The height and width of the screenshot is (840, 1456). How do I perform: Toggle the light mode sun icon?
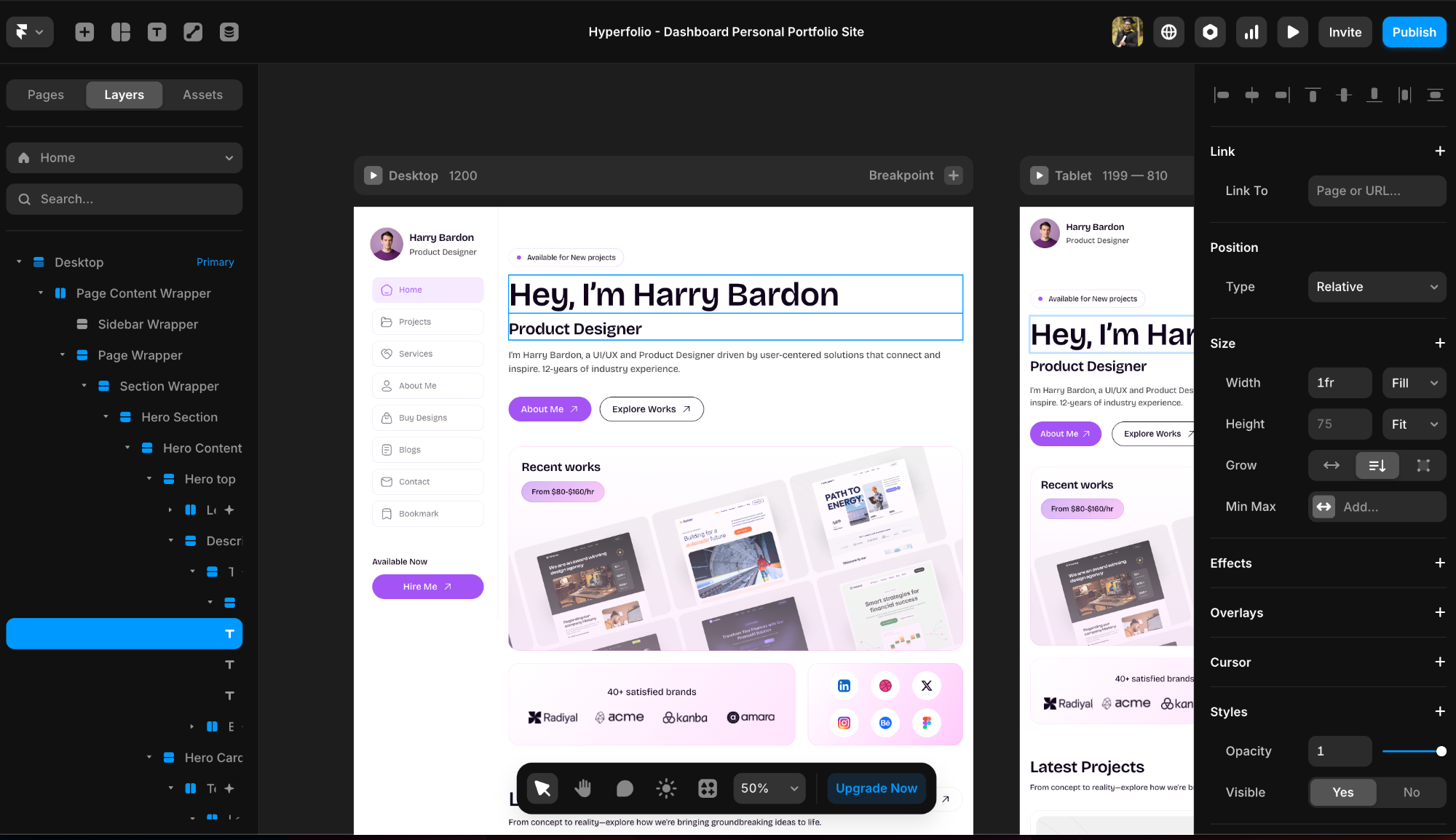pyautogui.click(x=665, y=788)
